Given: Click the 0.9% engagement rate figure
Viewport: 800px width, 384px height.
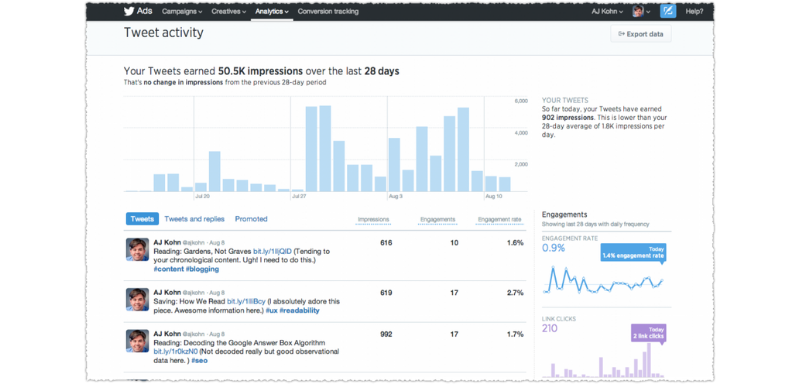Looking at the screenshot, I should click(x=554, y=248).
